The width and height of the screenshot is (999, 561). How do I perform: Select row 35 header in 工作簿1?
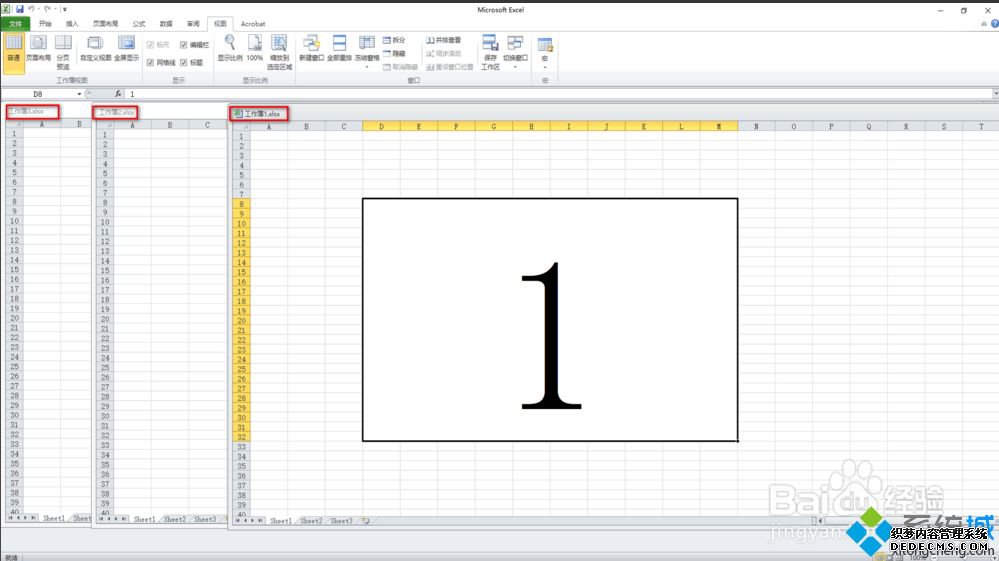(x=241, y=466)
